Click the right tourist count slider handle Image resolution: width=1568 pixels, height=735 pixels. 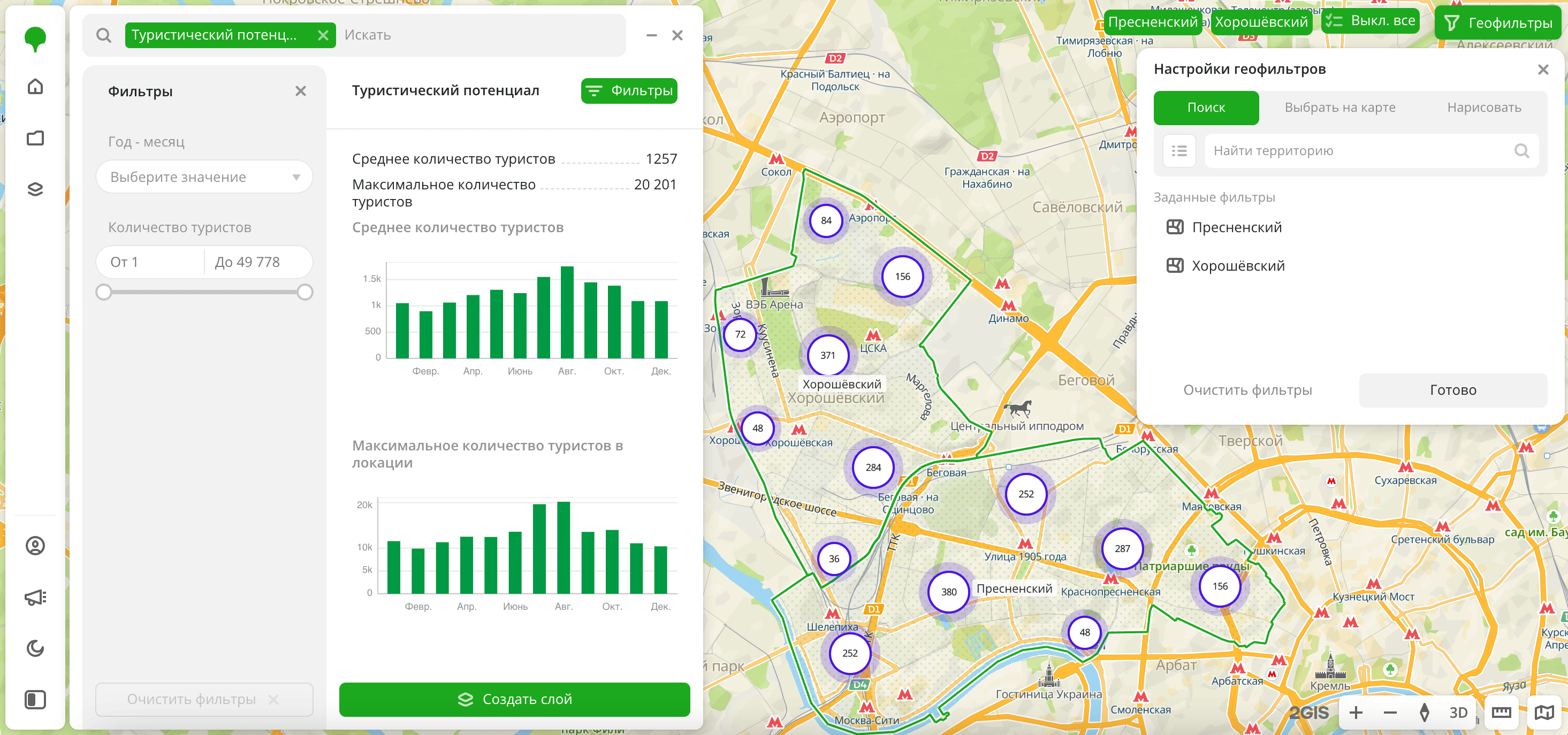point(305,293)
